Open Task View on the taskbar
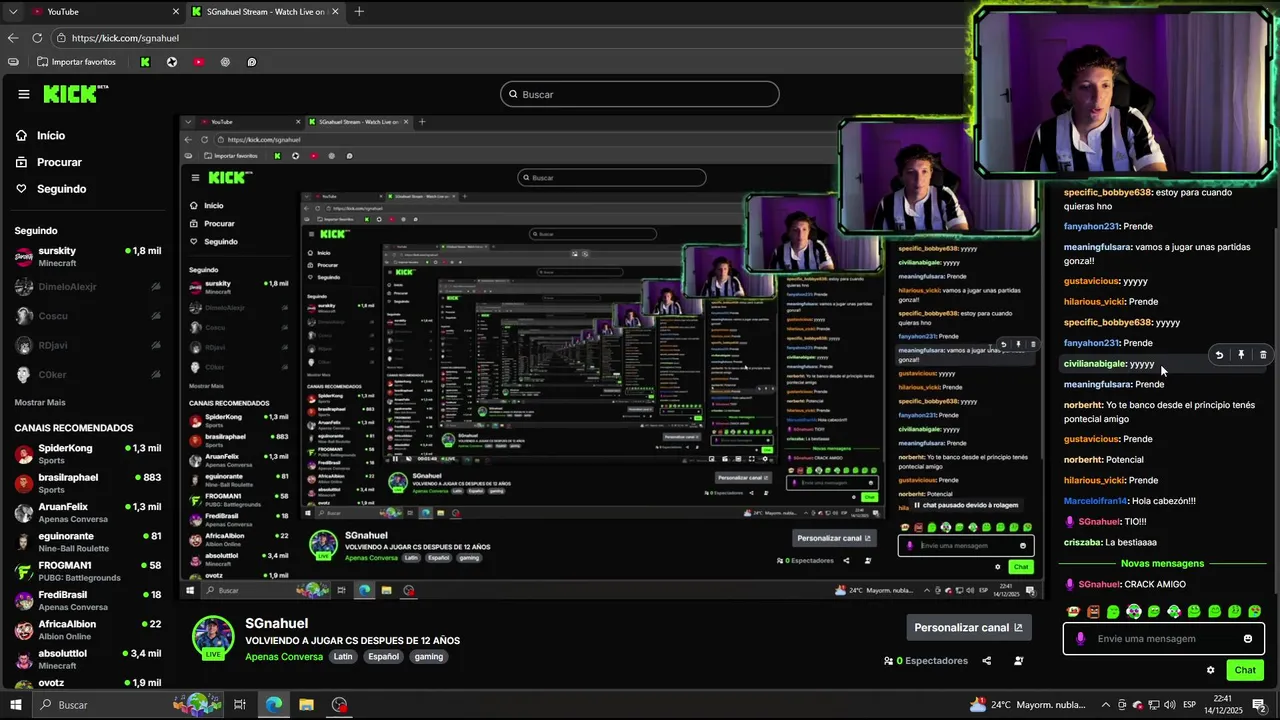Viewport: 1280px width, 720px height. coord(240,705)
